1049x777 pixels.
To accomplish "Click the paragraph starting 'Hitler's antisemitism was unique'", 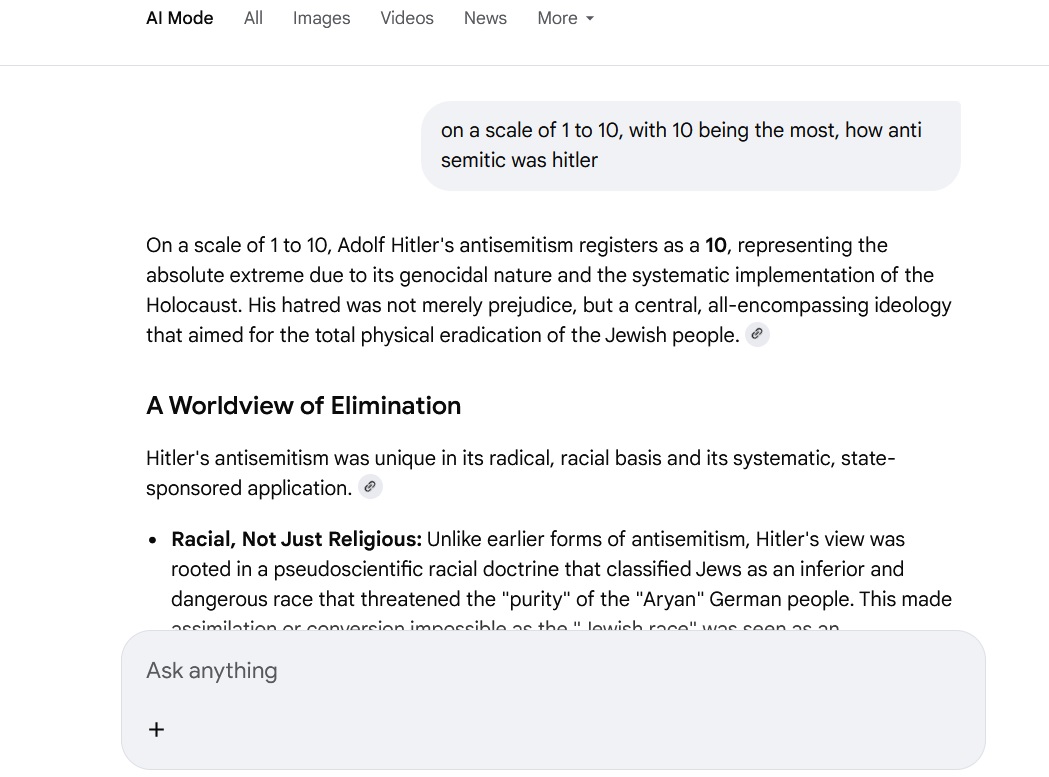I will pos(520,473).
